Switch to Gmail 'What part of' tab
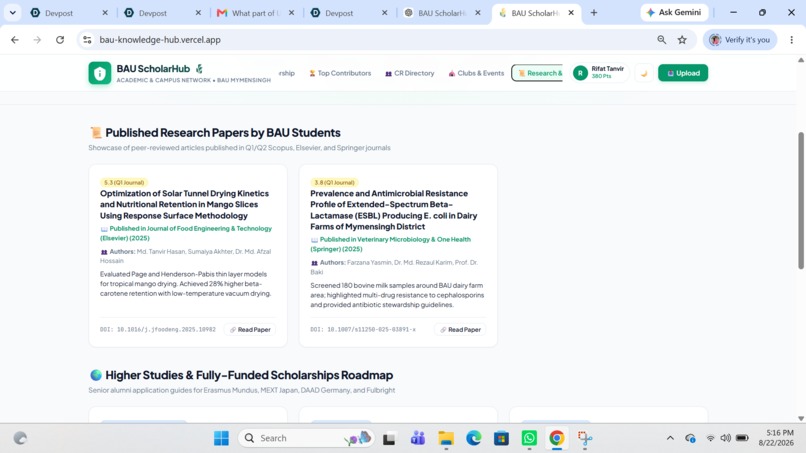Image resolution: width=806 pixels, height=453 pixels. click(x=253, y=13)
